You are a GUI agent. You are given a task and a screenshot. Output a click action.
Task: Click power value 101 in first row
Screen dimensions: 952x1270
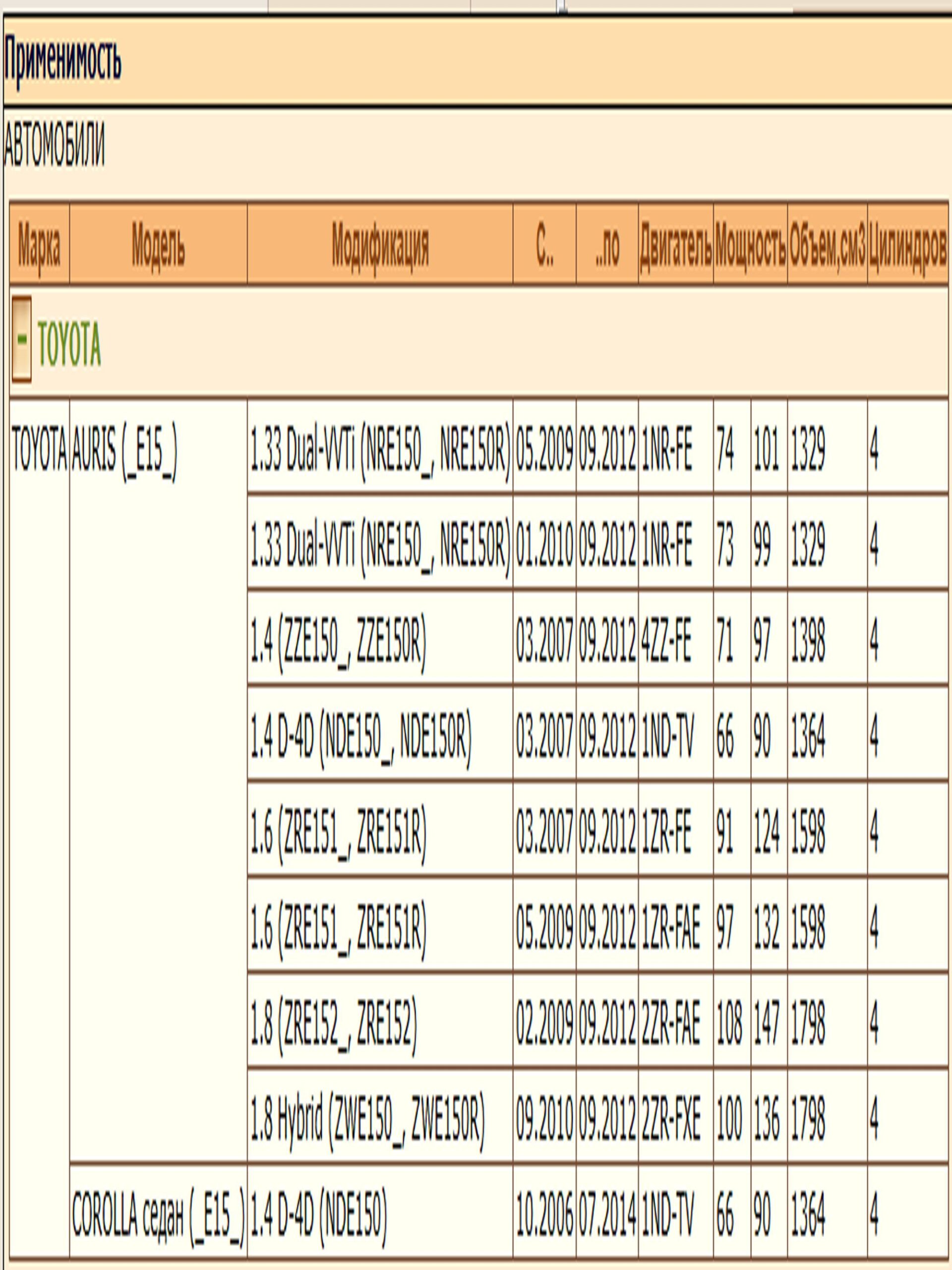click(766, 449)
